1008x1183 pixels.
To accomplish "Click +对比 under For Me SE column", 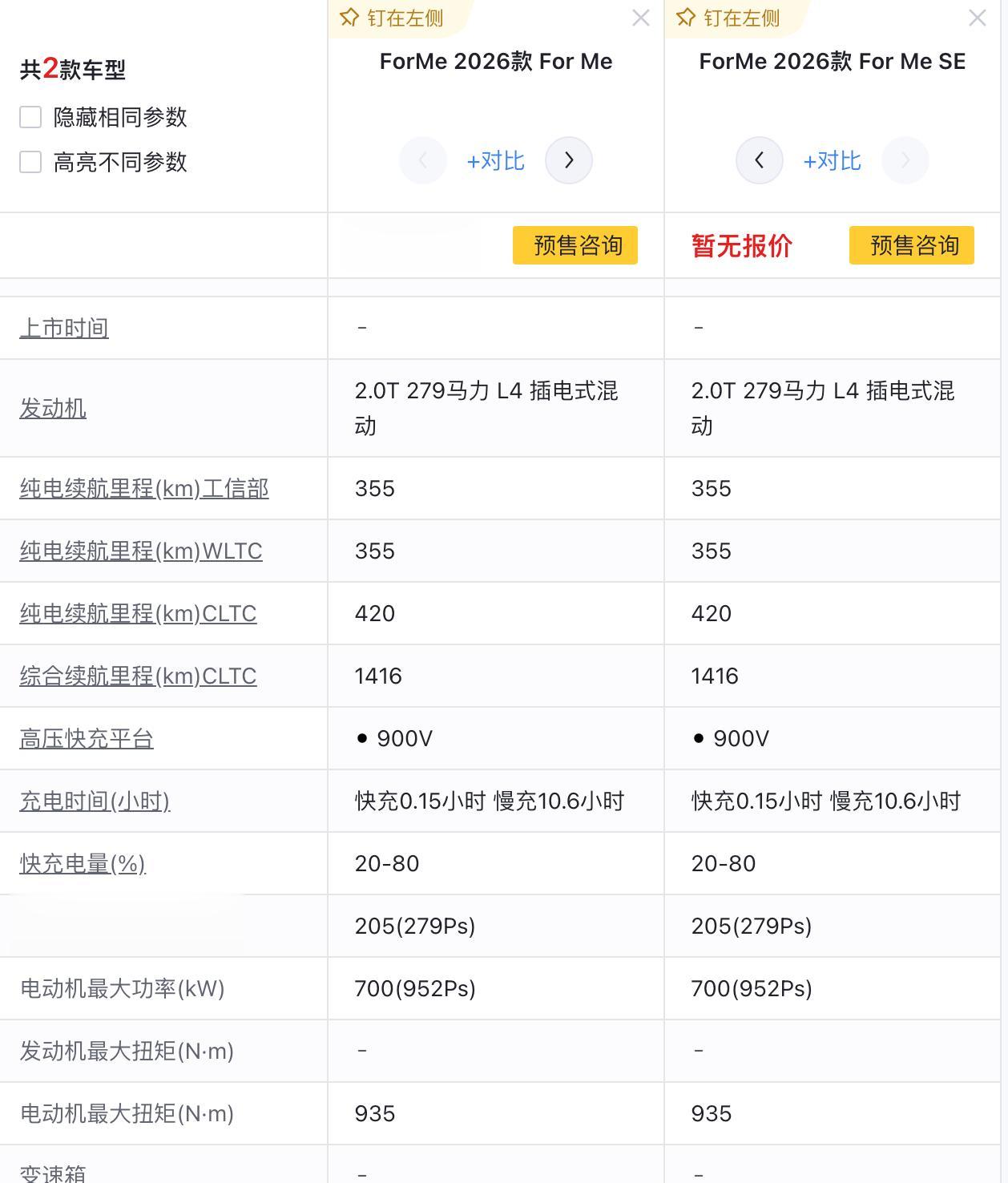I will [x=833, y=161].
